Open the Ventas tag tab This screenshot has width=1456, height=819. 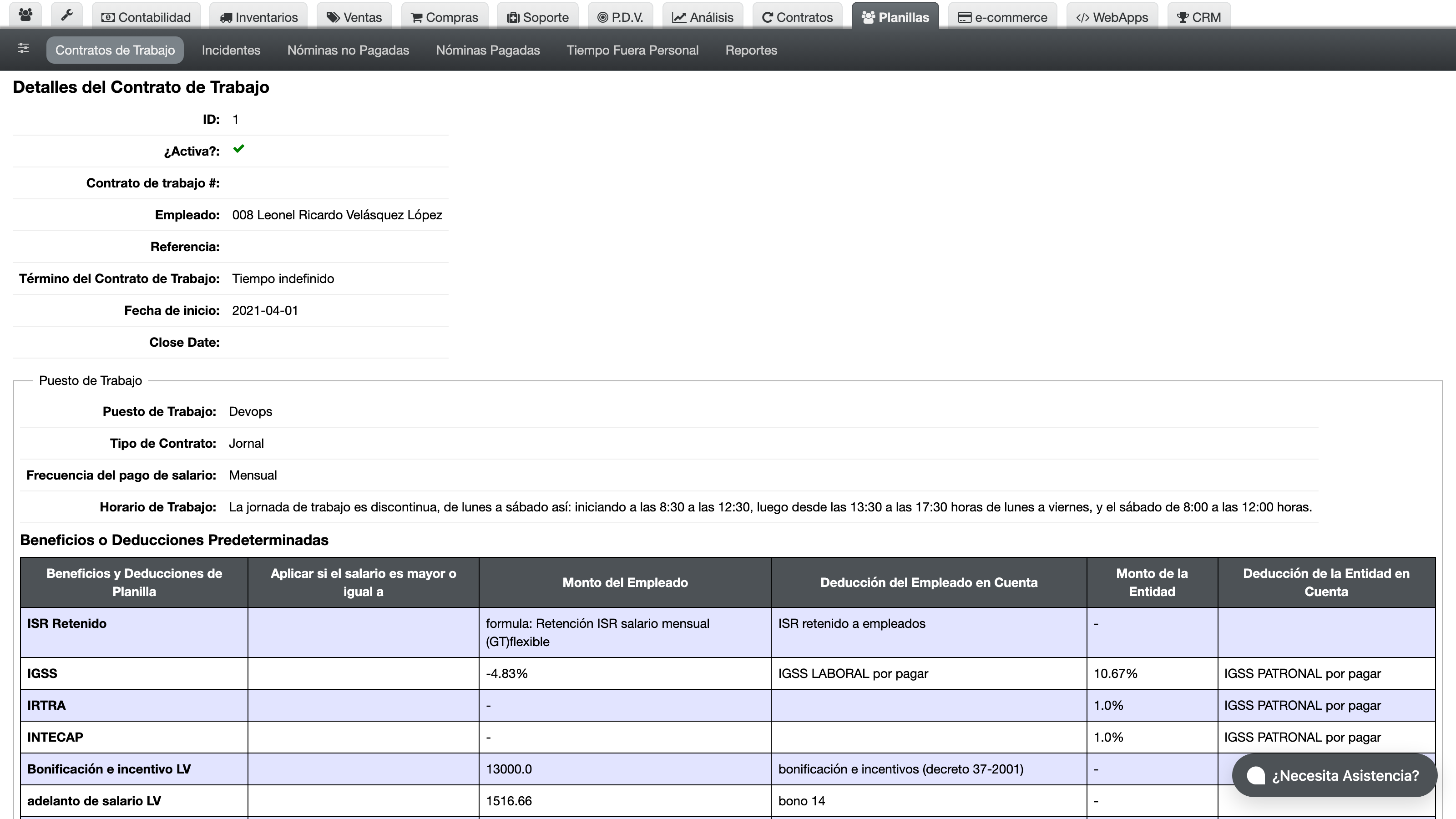coord(354,16)
